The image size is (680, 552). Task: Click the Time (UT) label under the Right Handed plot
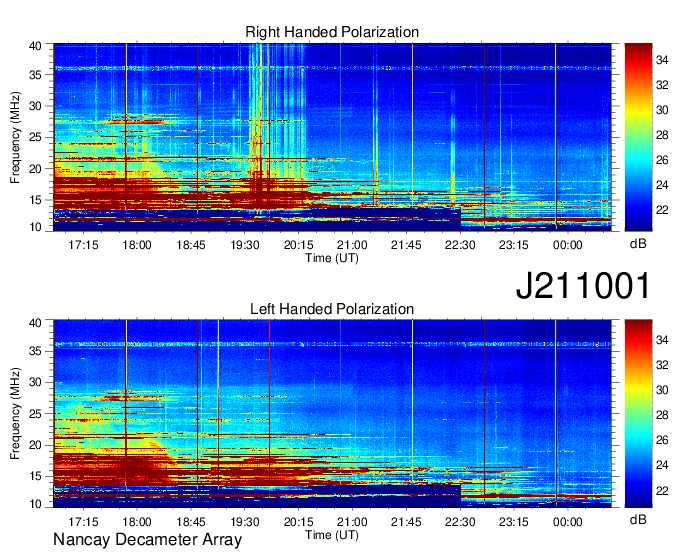[332, 258]
